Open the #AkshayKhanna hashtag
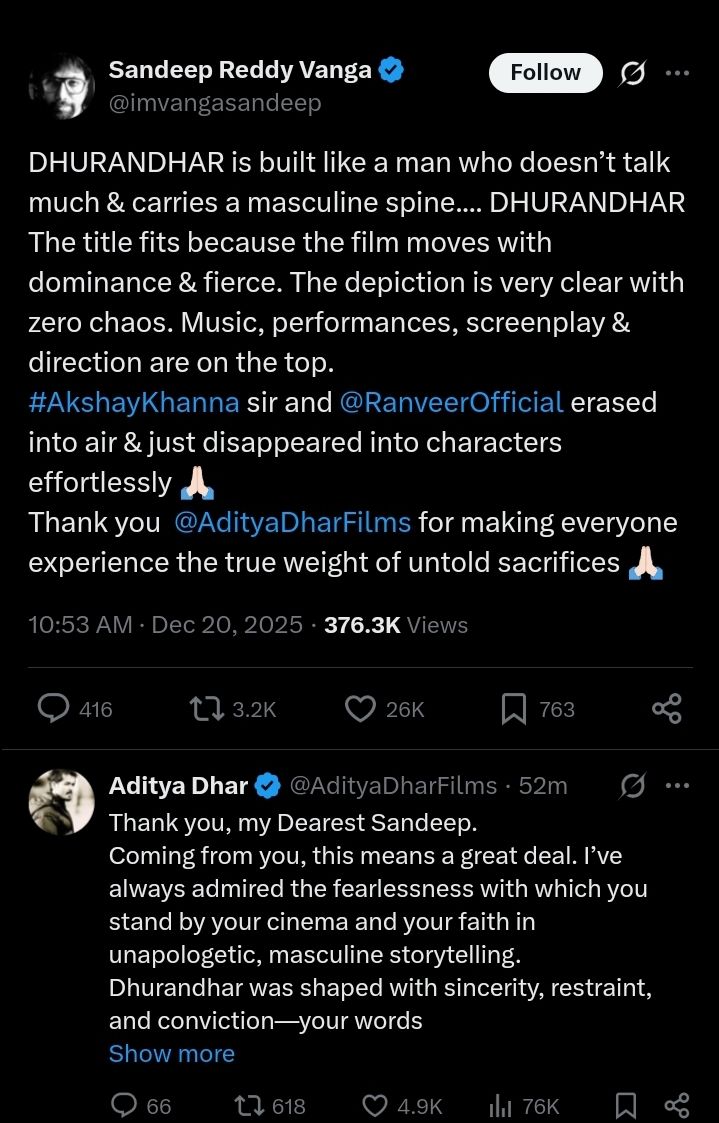The image size is (719, 1123). pos(134,402)
